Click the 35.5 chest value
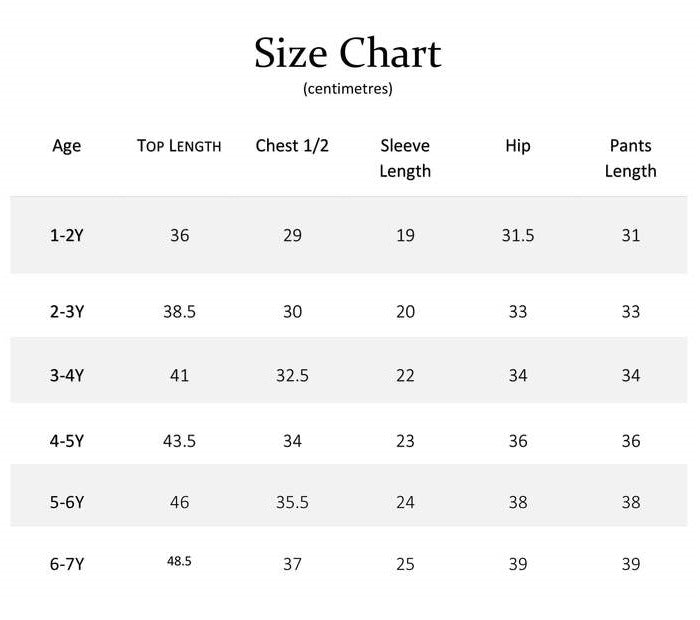The image size is (700, 620). coord(292,502)
